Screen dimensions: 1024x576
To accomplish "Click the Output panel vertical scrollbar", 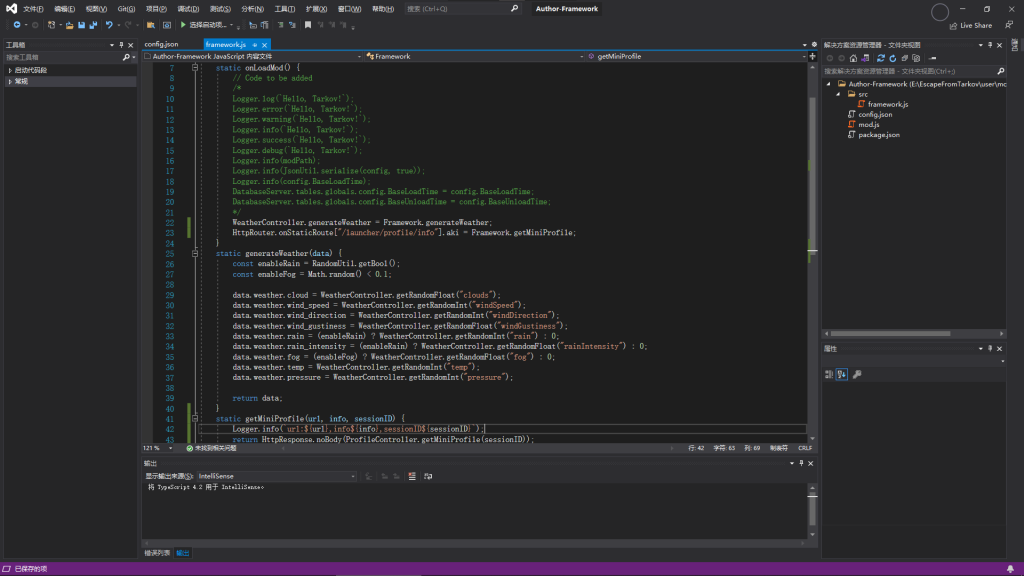I will (812, 510).
